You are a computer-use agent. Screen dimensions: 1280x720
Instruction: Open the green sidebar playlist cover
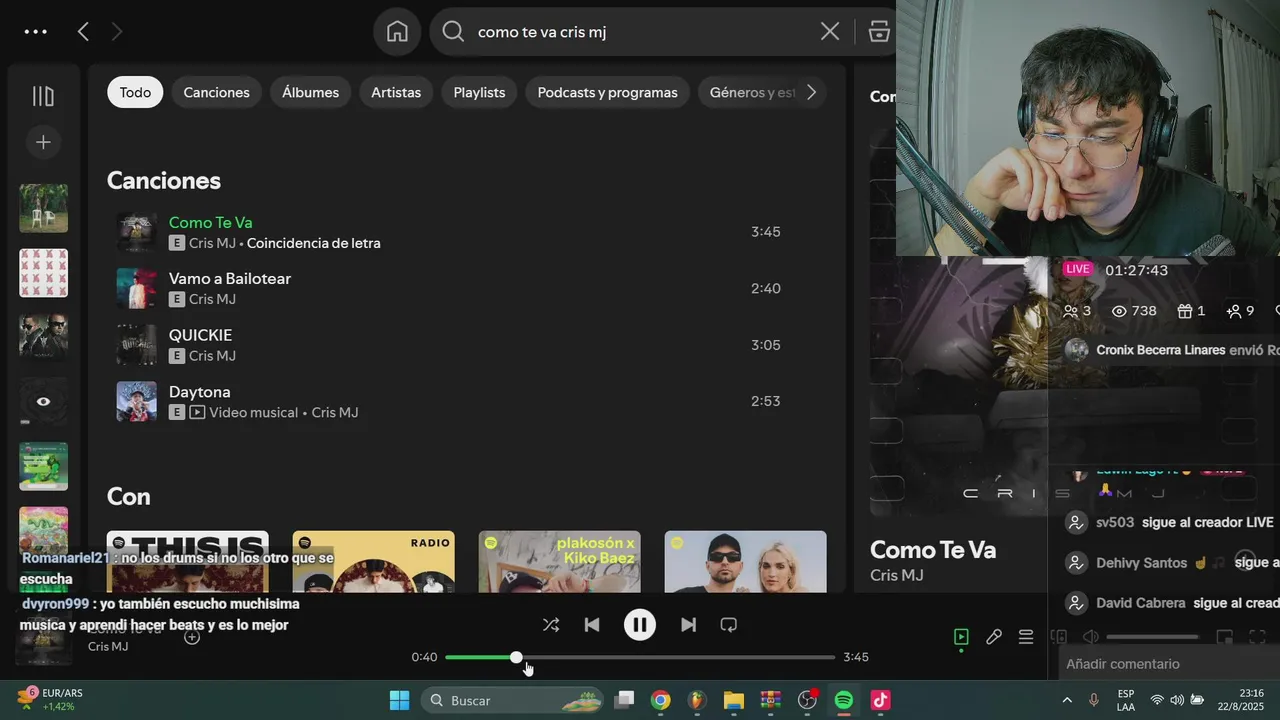coord(44,466)
